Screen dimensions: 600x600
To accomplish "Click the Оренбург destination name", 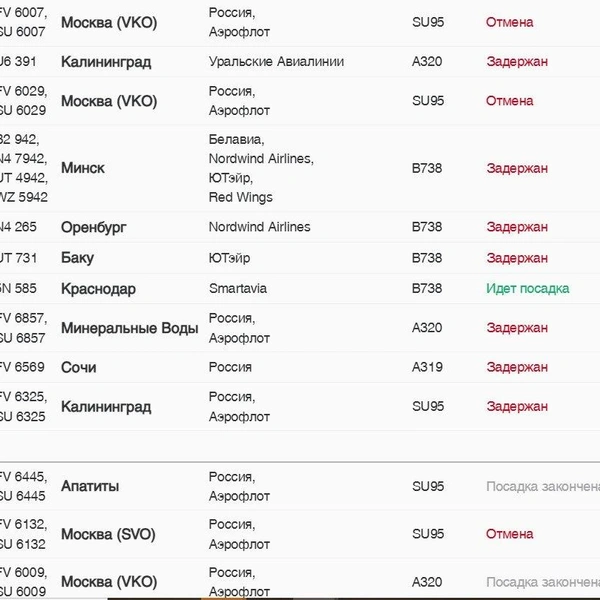I will click(93, 227).
